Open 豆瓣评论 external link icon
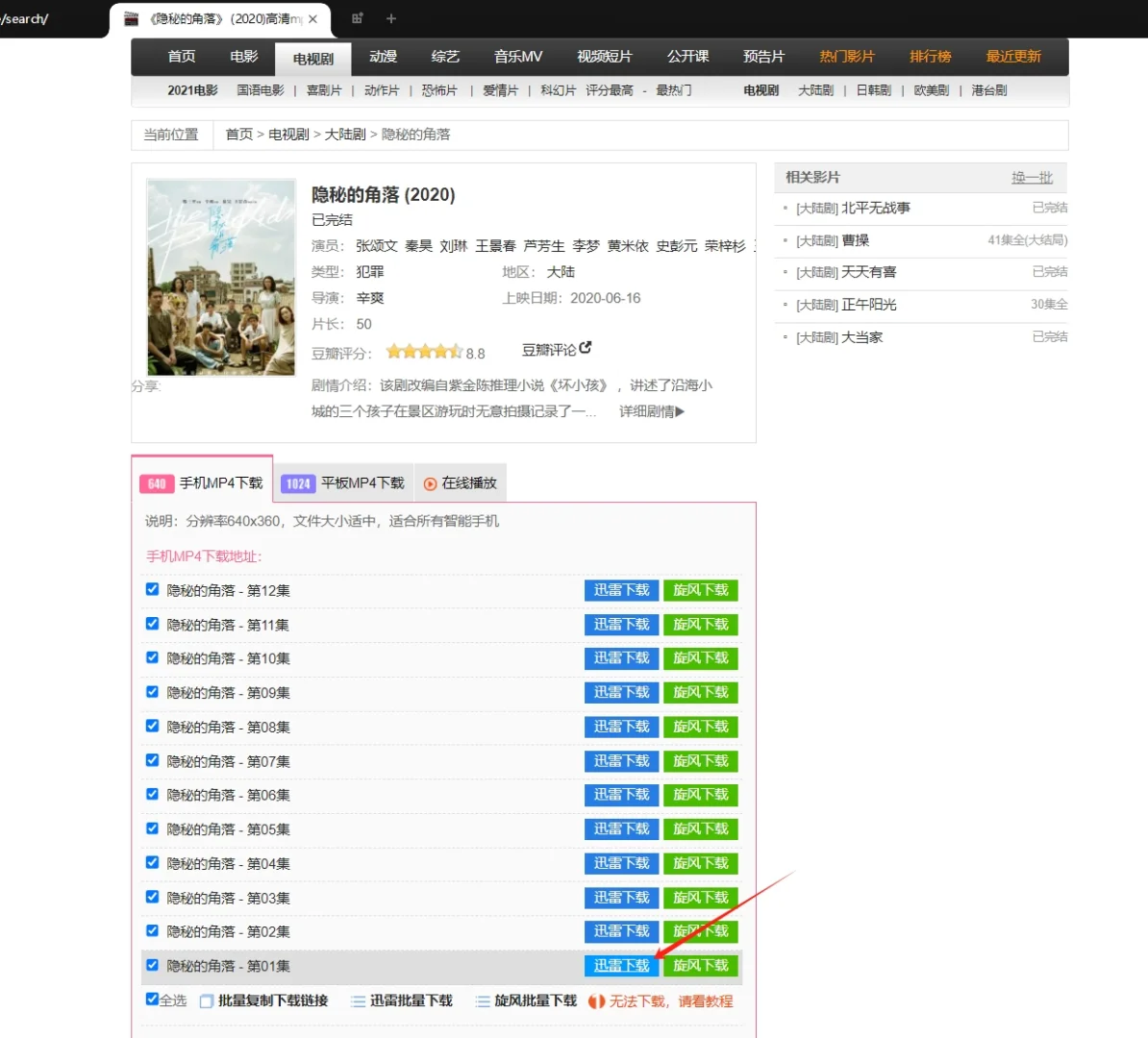The image size is (1148, 1038). pos(585,348)
